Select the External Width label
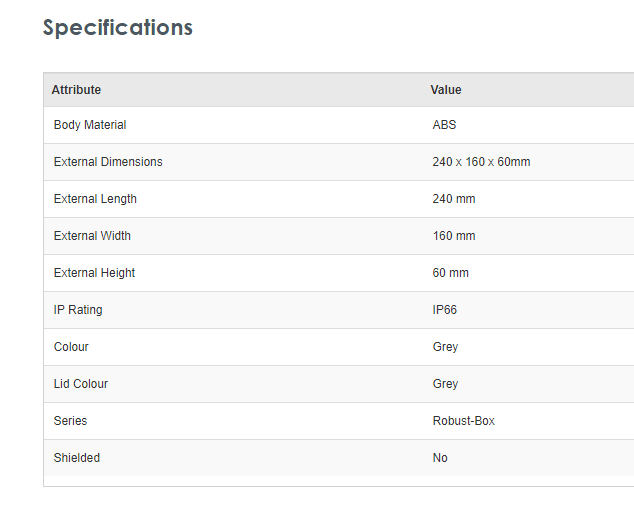The image size is (634, 511). (92, 236)
